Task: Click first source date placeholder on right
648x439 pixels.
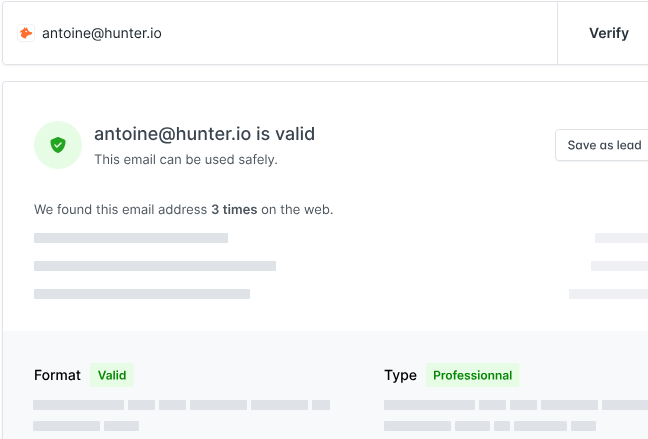Action: (621, 238)
